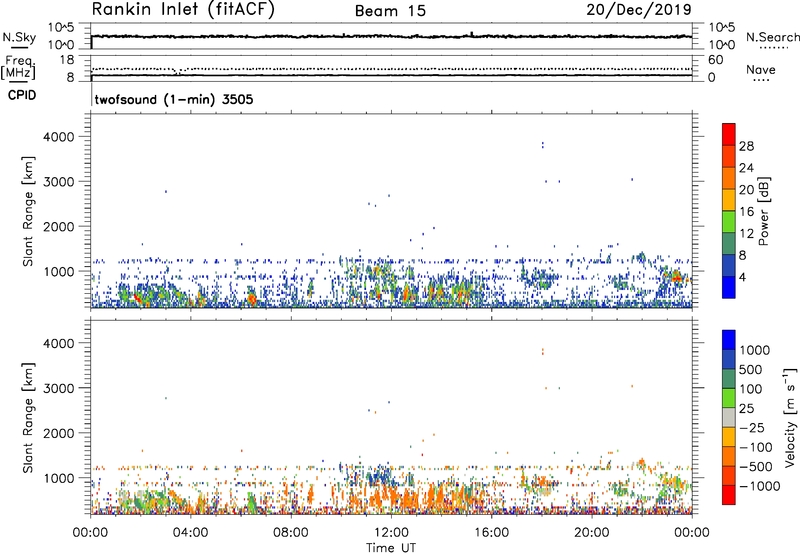Viewport: 800px width, 554px height.
Task: Click power scale value '16'
Action: tap(746, 212)
